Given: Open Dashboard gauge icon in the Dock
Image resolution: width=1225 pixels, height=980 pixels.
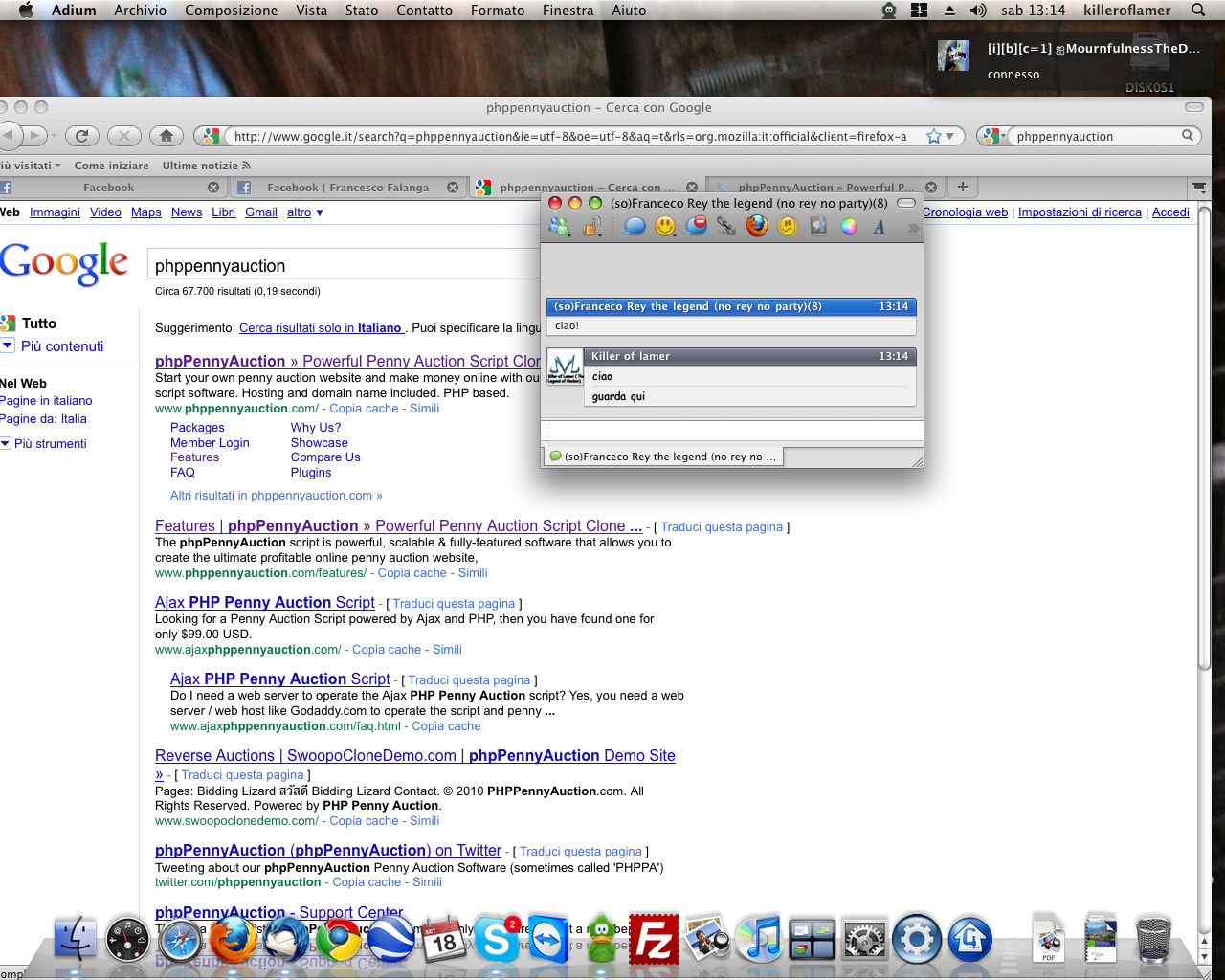Looking at the screenshot, I should 127,940.
